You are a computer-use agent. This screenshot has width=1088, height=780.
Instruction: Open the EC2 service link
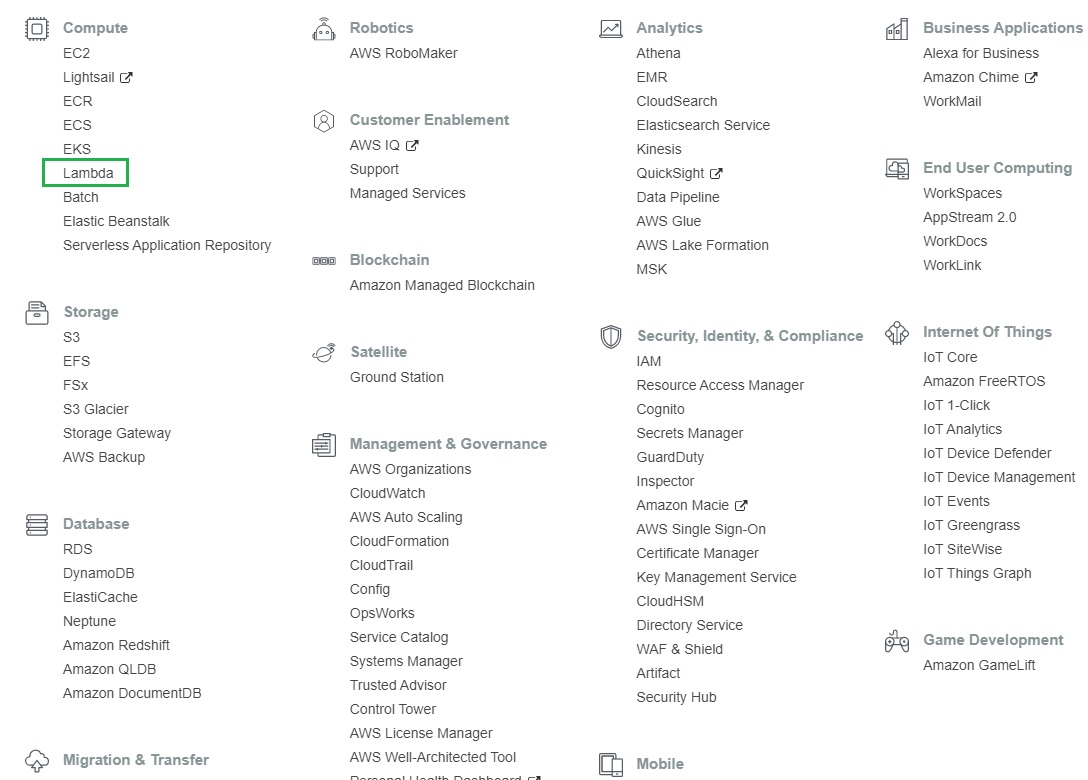[x=76, y=53]
